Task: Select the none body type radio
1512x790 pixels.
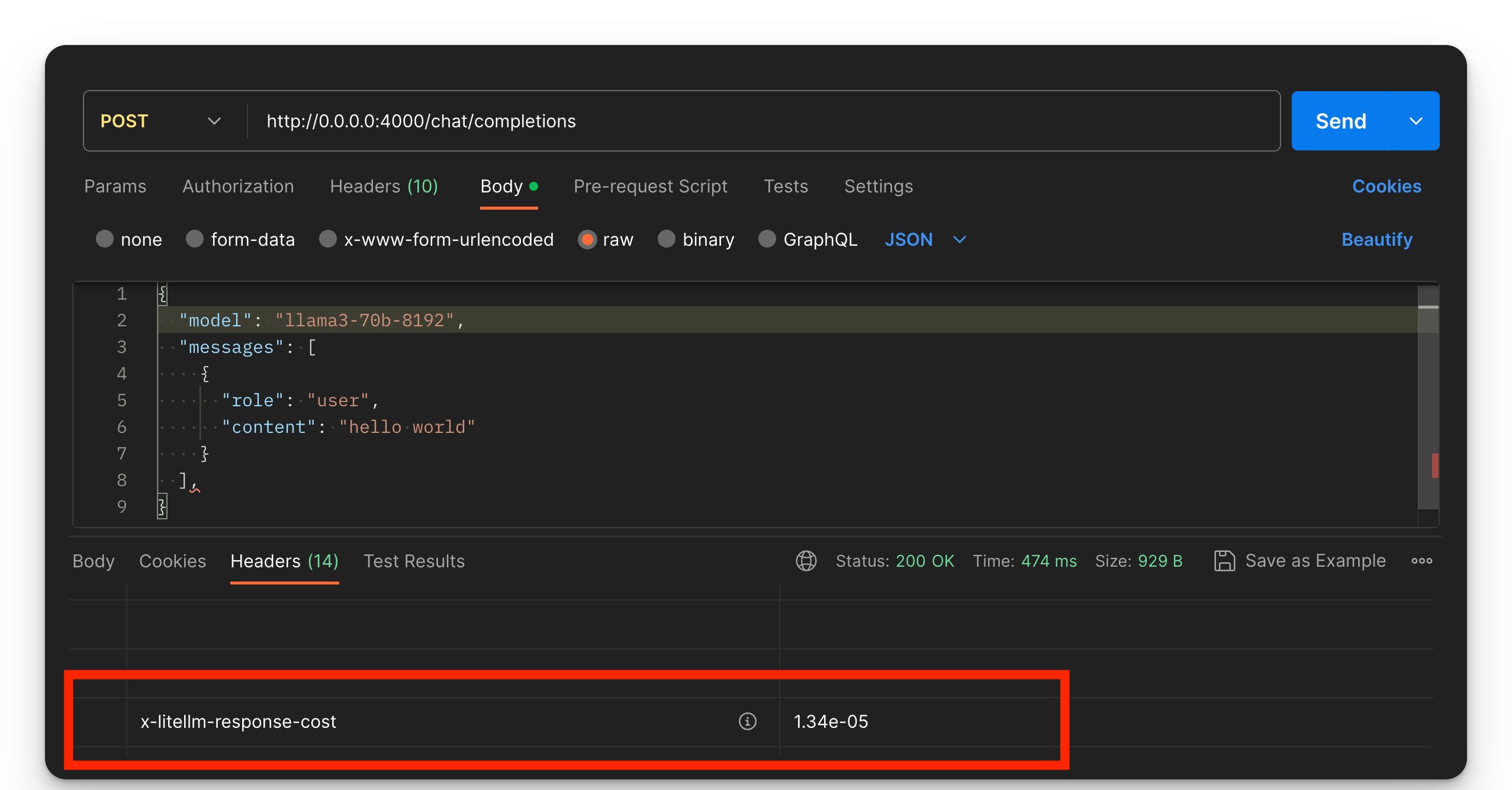Action: point(105,239)
